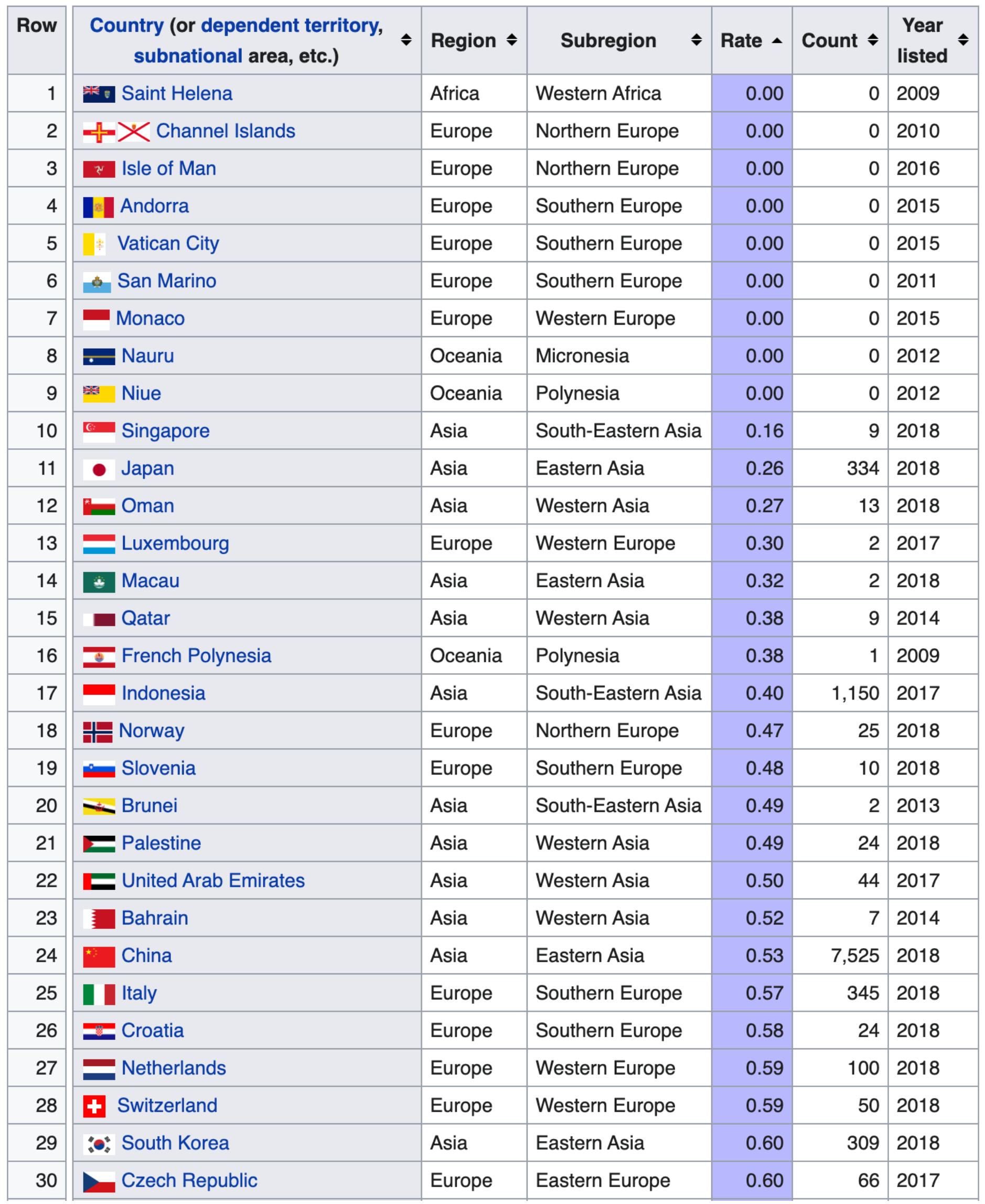The width and height of the screenshot is (985, 1204).
Task: Click the Norway flag icon
Action: click(98, 732)
